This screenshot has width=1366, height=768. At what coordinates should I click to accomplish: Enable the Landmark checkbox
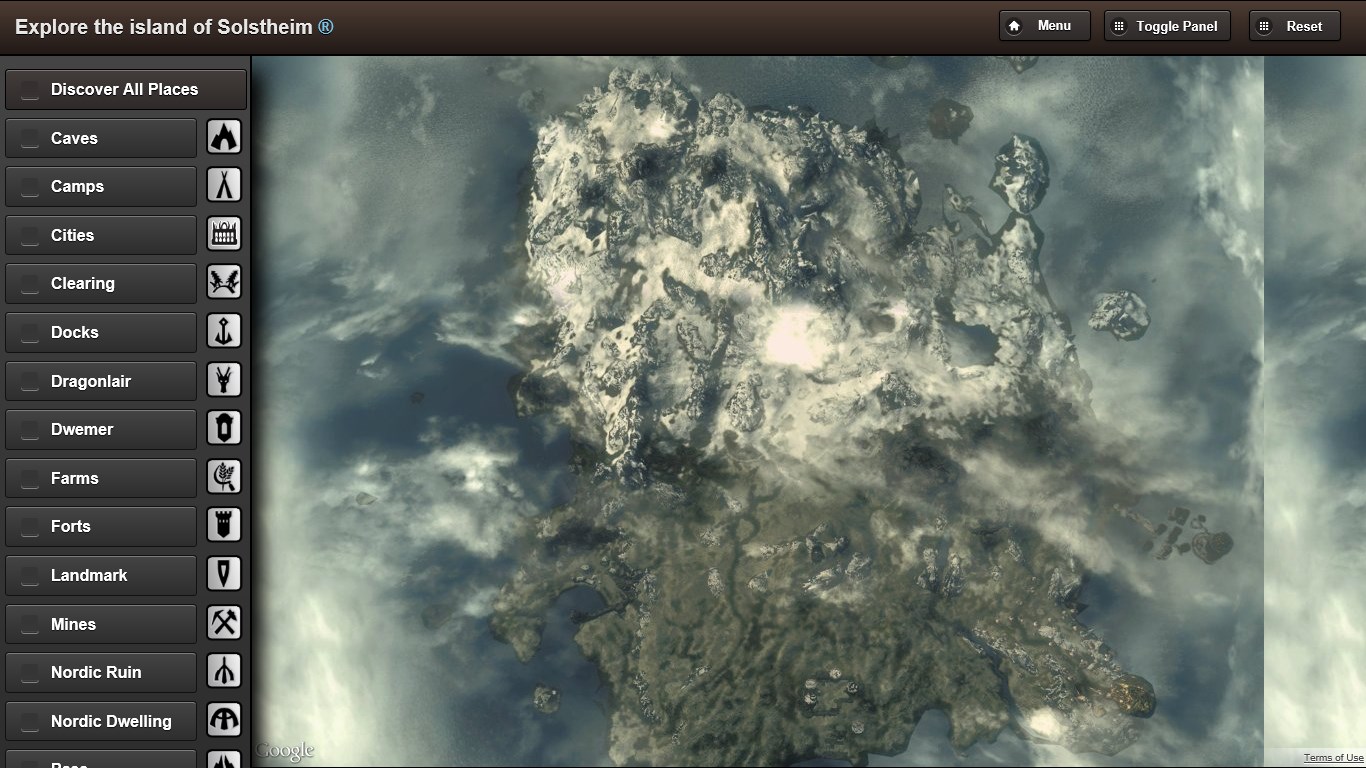click(30, 576)
